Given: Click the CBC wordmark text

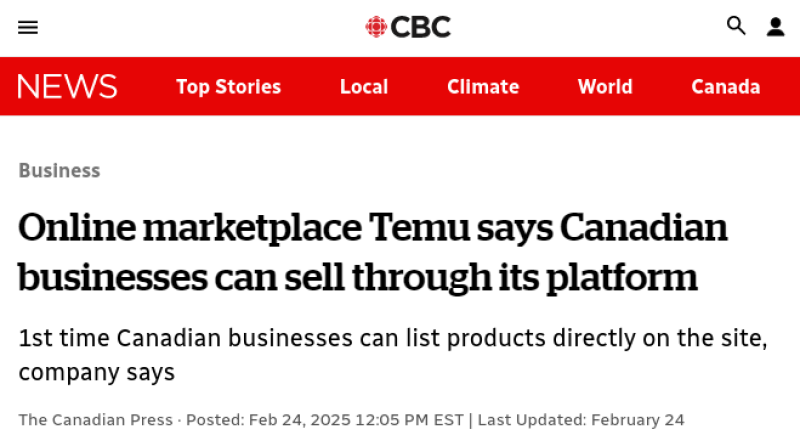Looking at the screenshot, I should pyautogui.click(x=421, y=27).
